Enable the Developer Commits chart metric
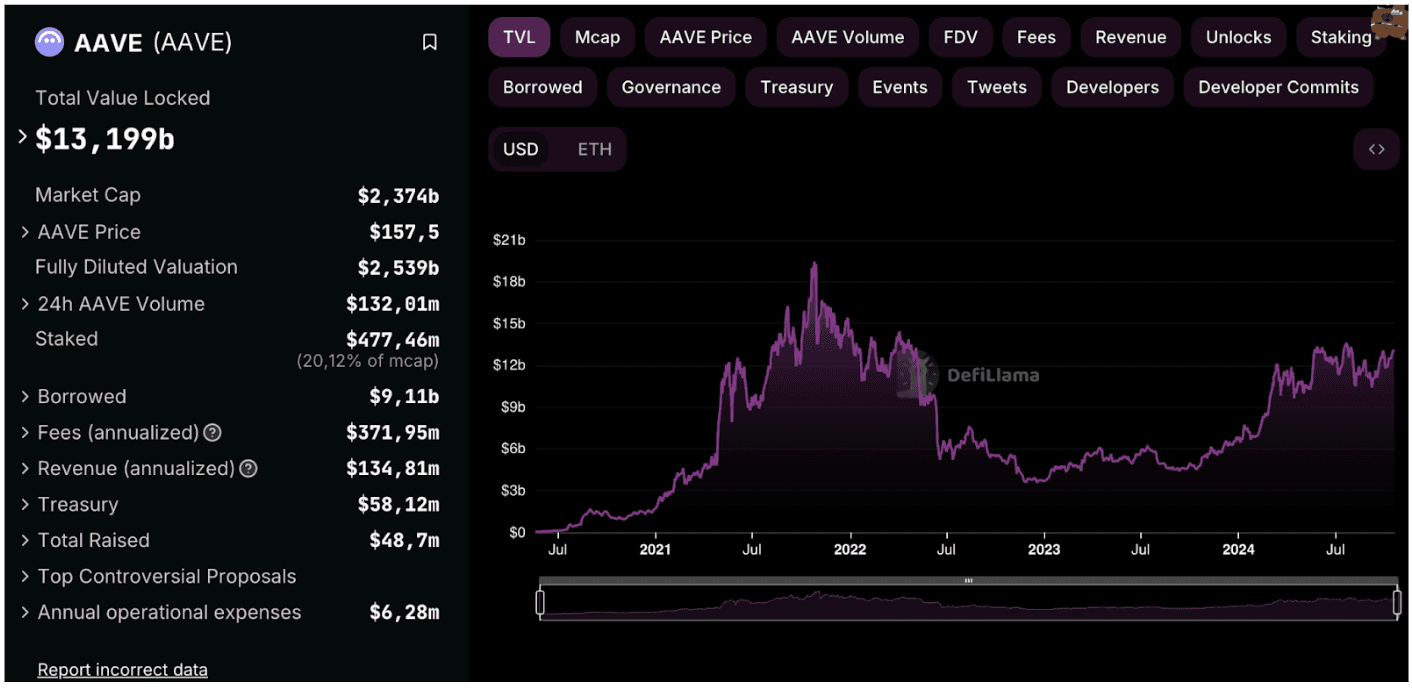 (x=1278, y=88)
